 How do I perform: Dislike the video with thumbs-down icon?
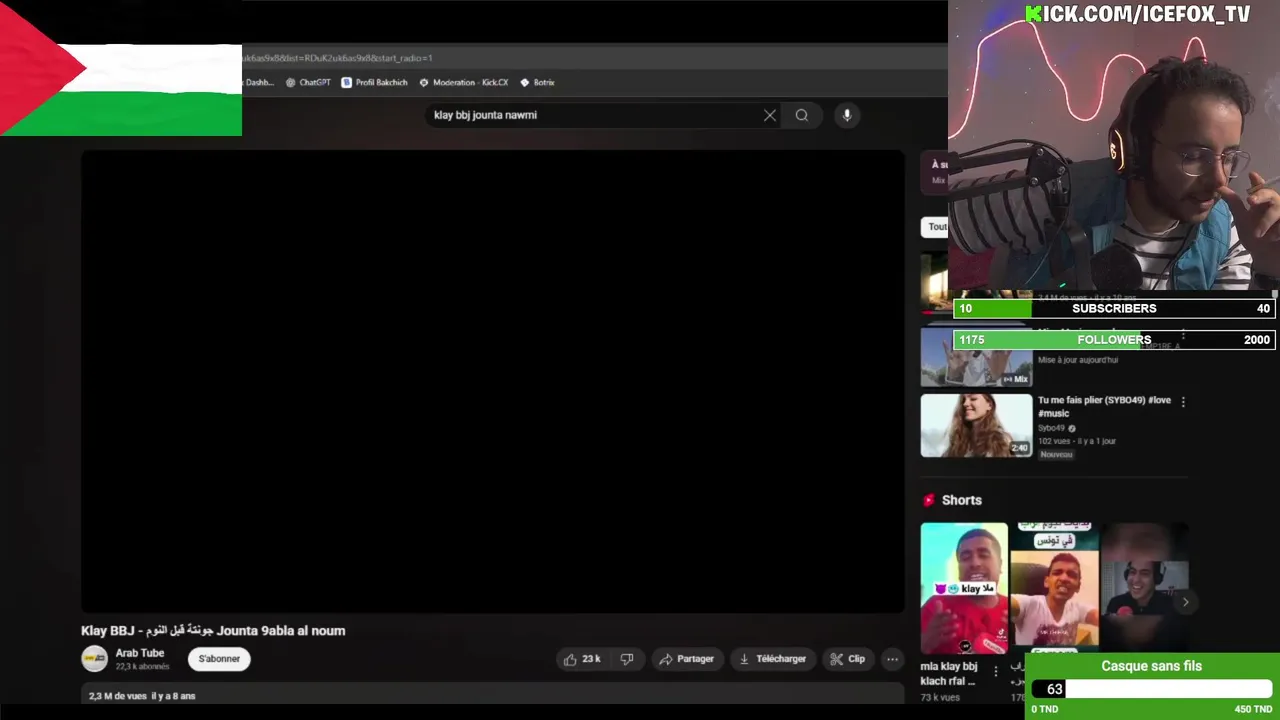coord(627,659)
